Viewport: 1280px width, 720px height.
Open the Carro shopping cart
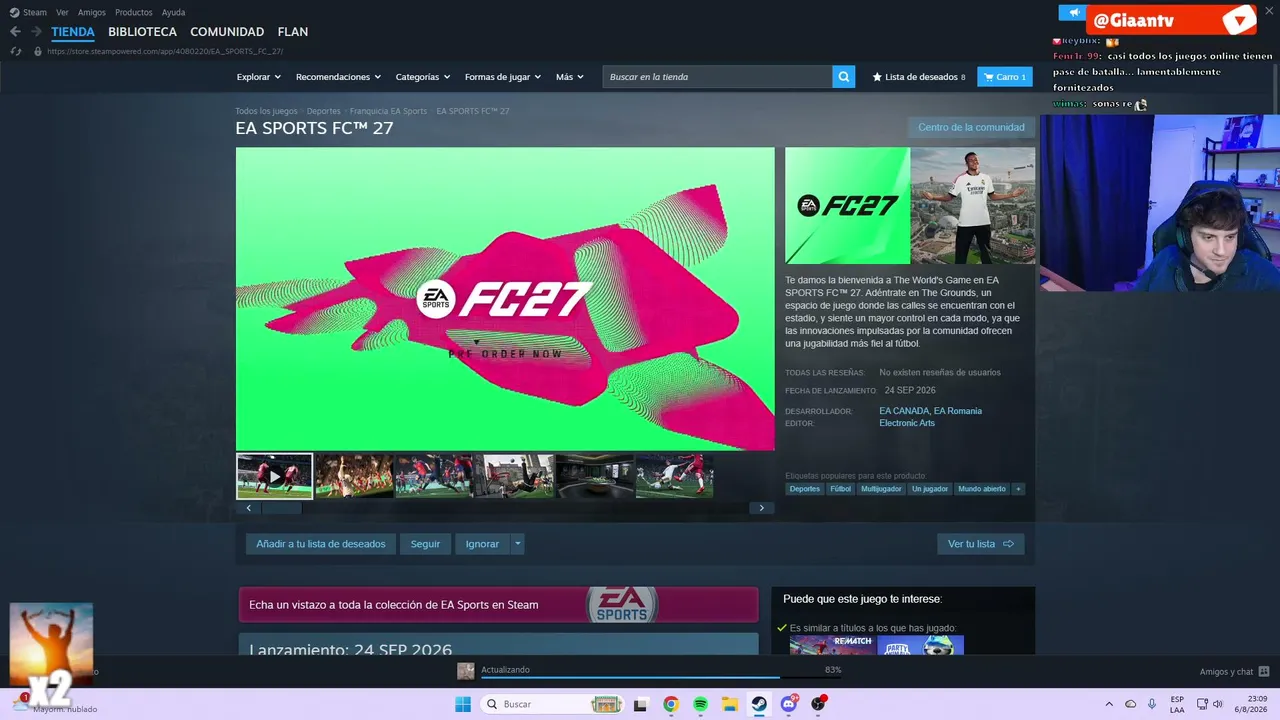click(1005, 77)
